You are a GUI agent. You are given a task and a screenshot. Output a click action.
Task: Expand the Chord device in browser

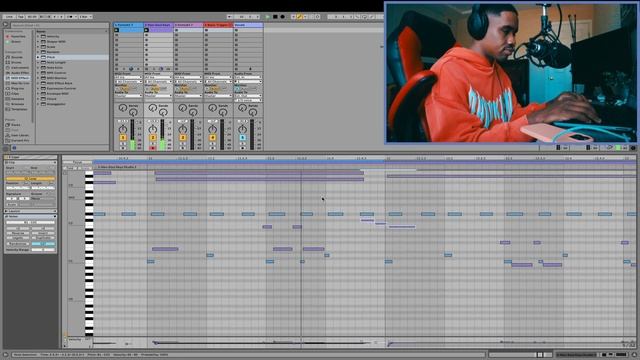[38, 99]
